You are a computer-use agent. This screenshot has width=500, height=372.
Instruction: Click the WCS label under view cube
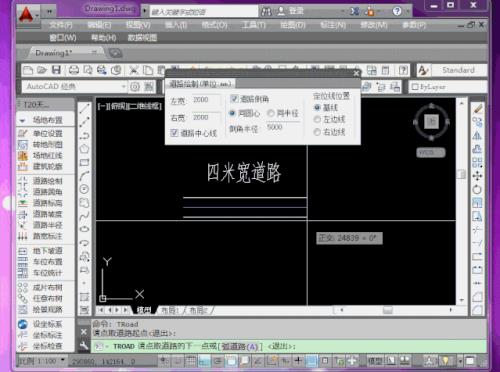click(x=430, y=153)
